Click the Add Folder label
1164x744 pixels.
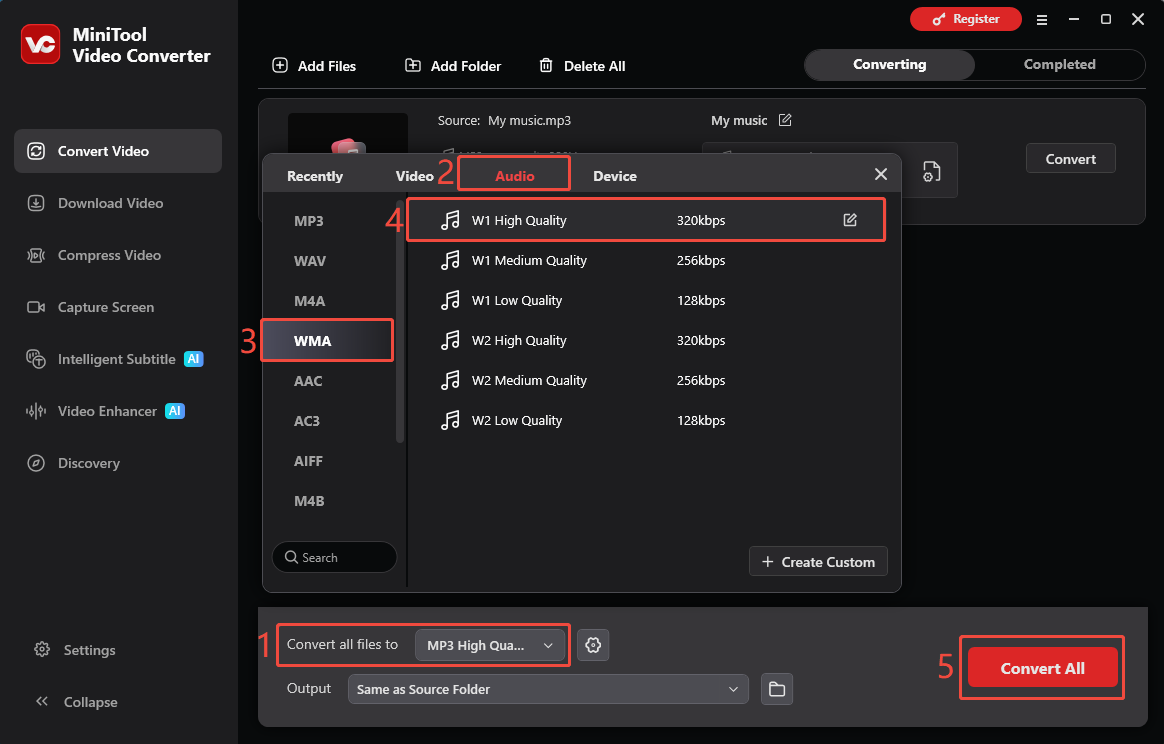(465, 66)
